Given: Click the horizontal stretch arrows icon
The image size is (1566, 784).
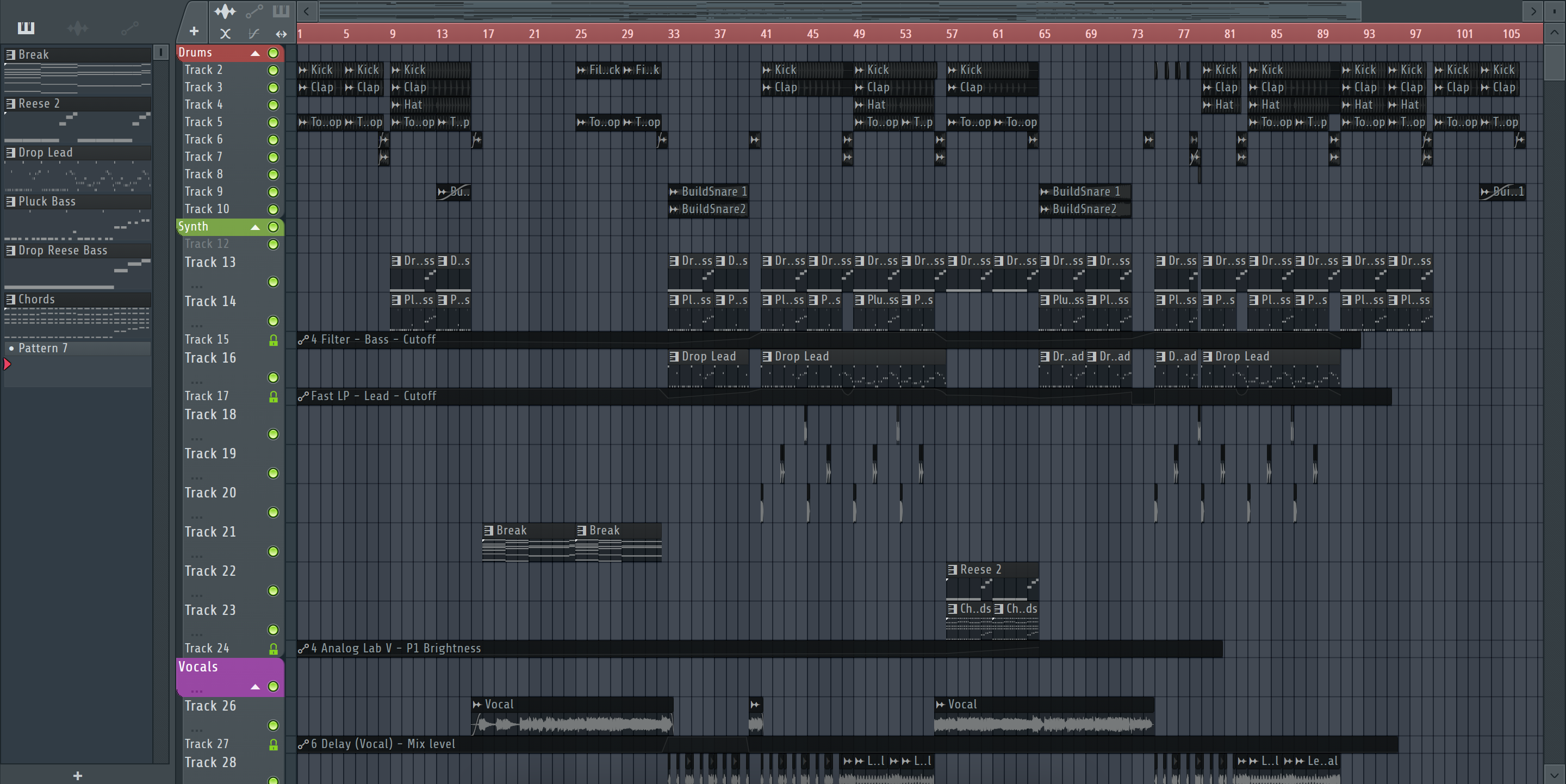Looking at the screenshot, I should (x=281, y=33).
